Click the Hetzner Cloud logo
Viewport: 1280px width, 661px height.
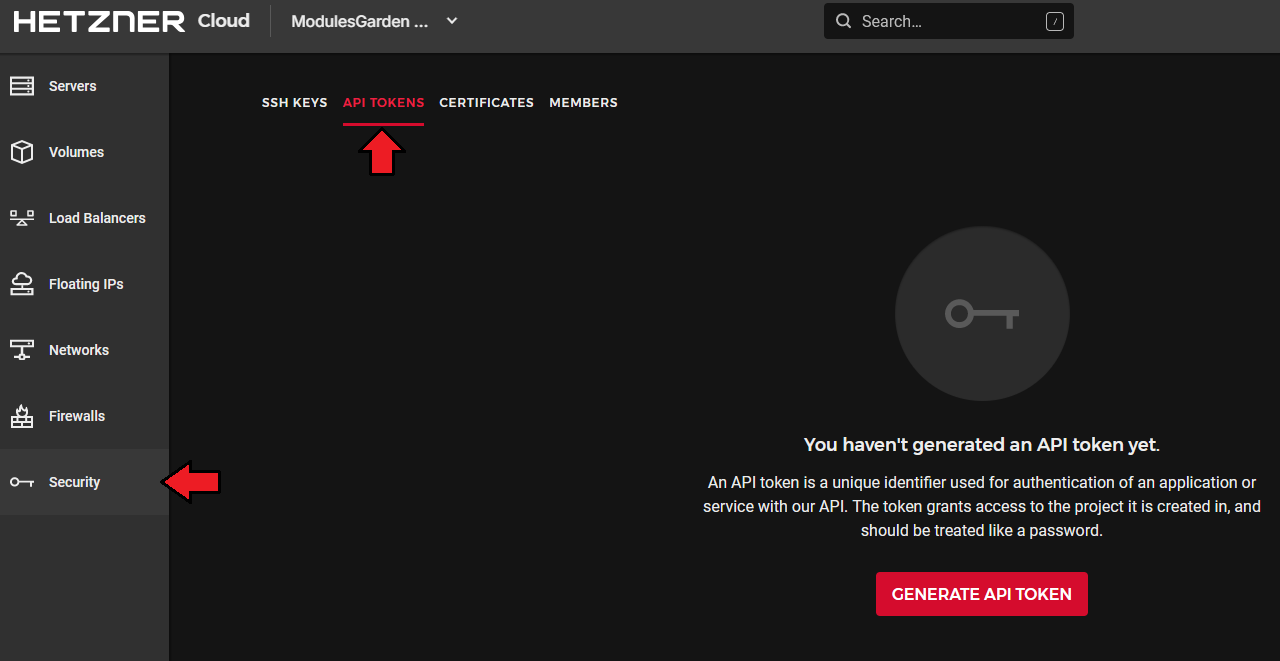pyautogui.click(x=131, y=21)
